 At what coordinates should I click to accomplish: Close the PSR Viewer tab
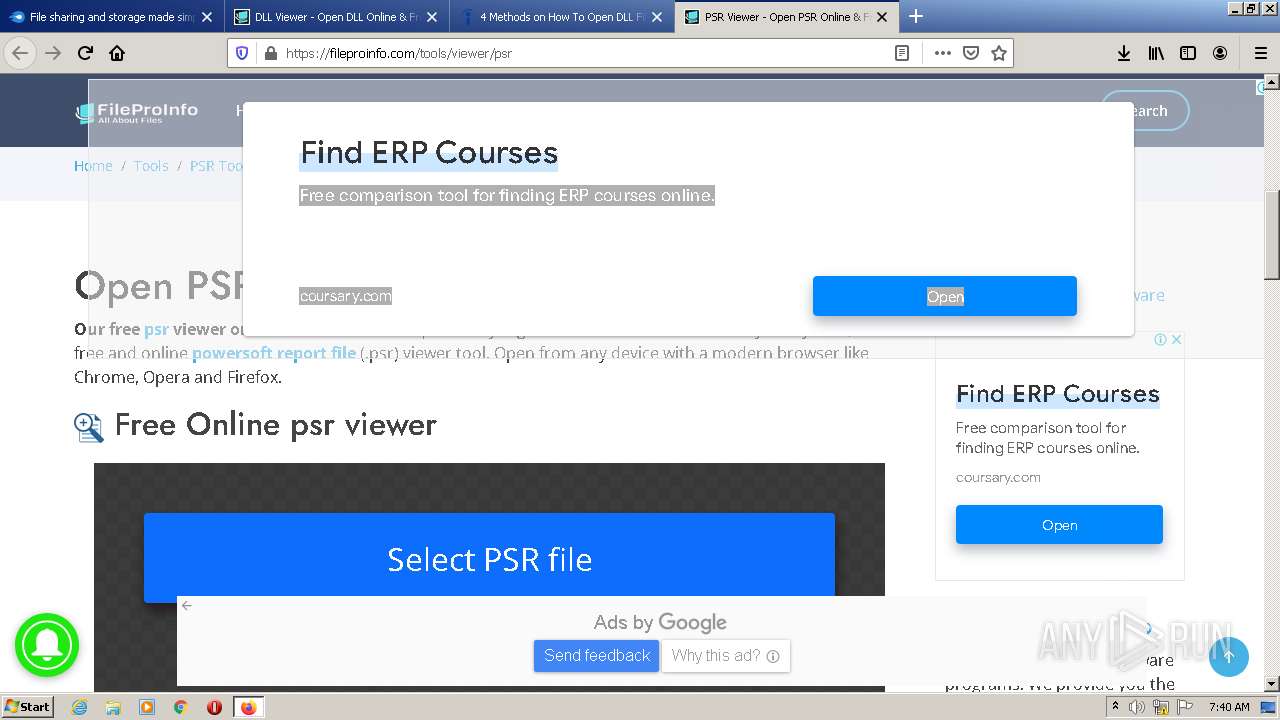(882, 17)
